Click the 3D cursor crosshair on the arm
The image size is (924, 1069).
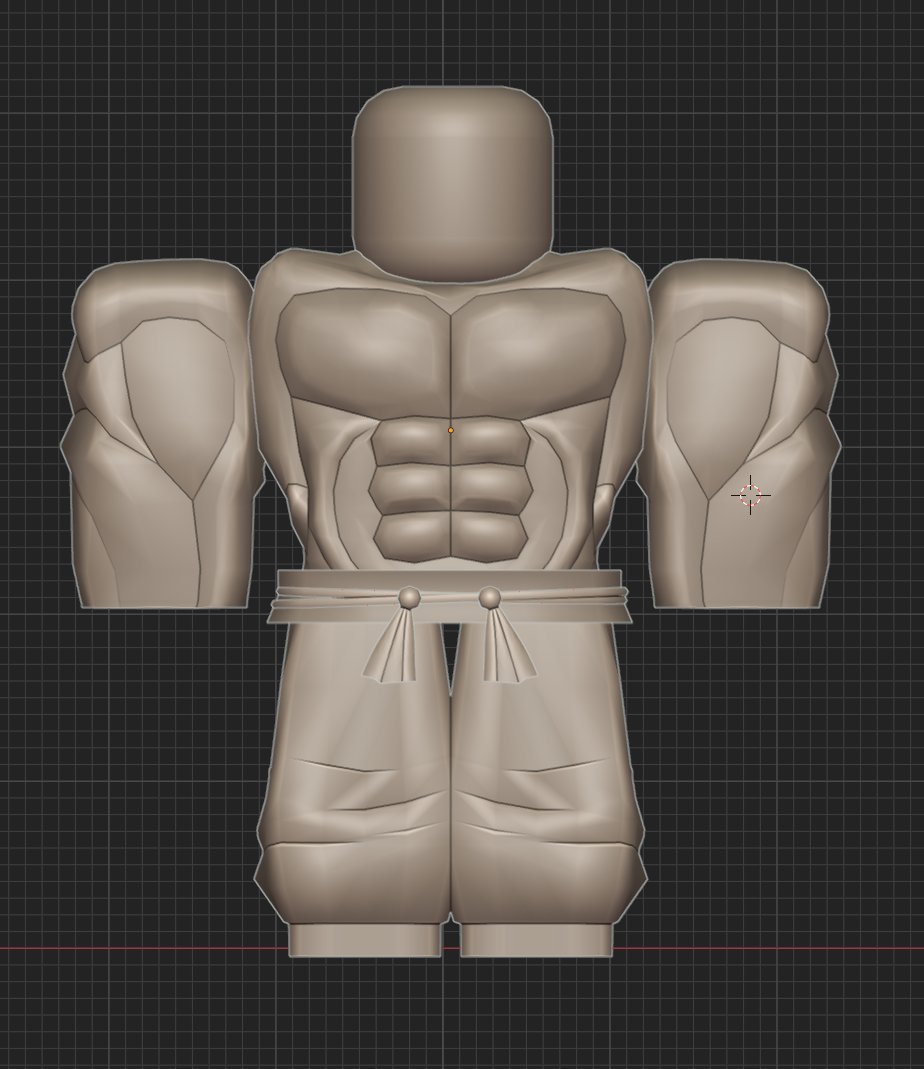(x=751, y=495)
